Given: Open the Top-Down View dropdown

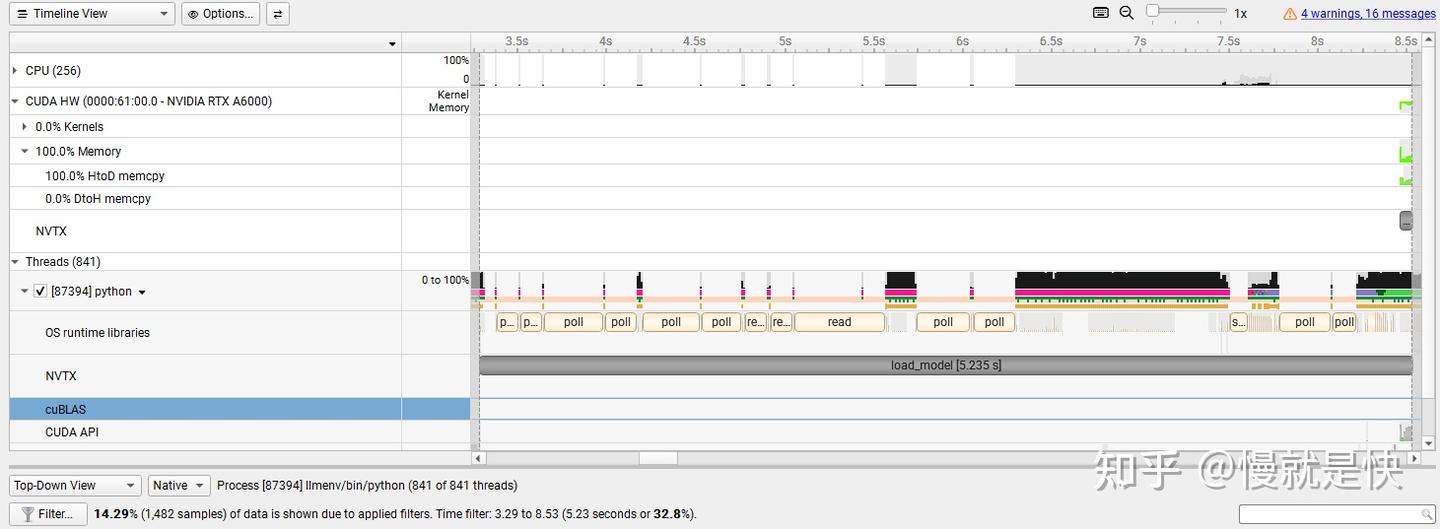Looking at the screenshot, I should click(x=75, y=486).
